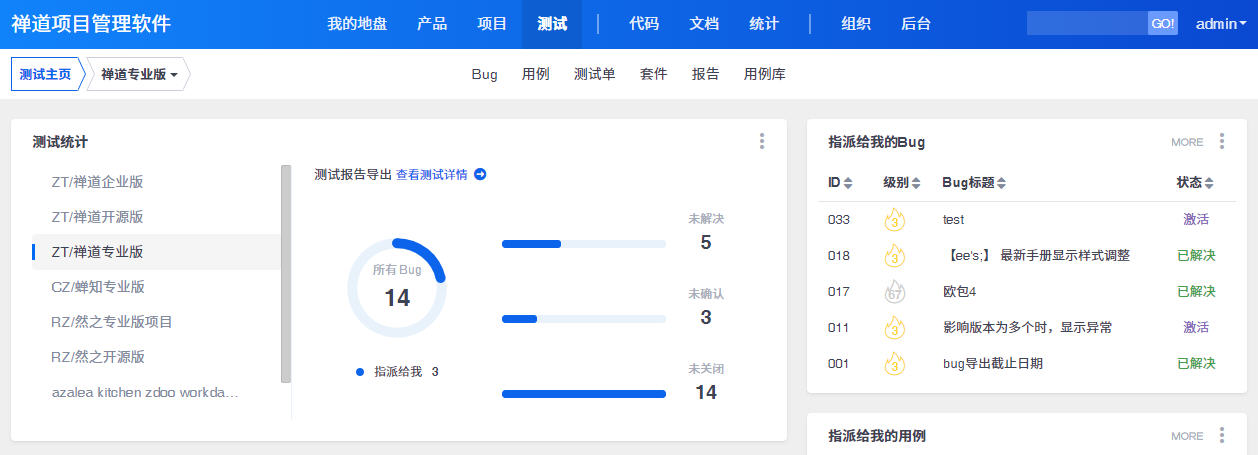Open the 指派给我的用例 panel three-dot menu

1221,436
